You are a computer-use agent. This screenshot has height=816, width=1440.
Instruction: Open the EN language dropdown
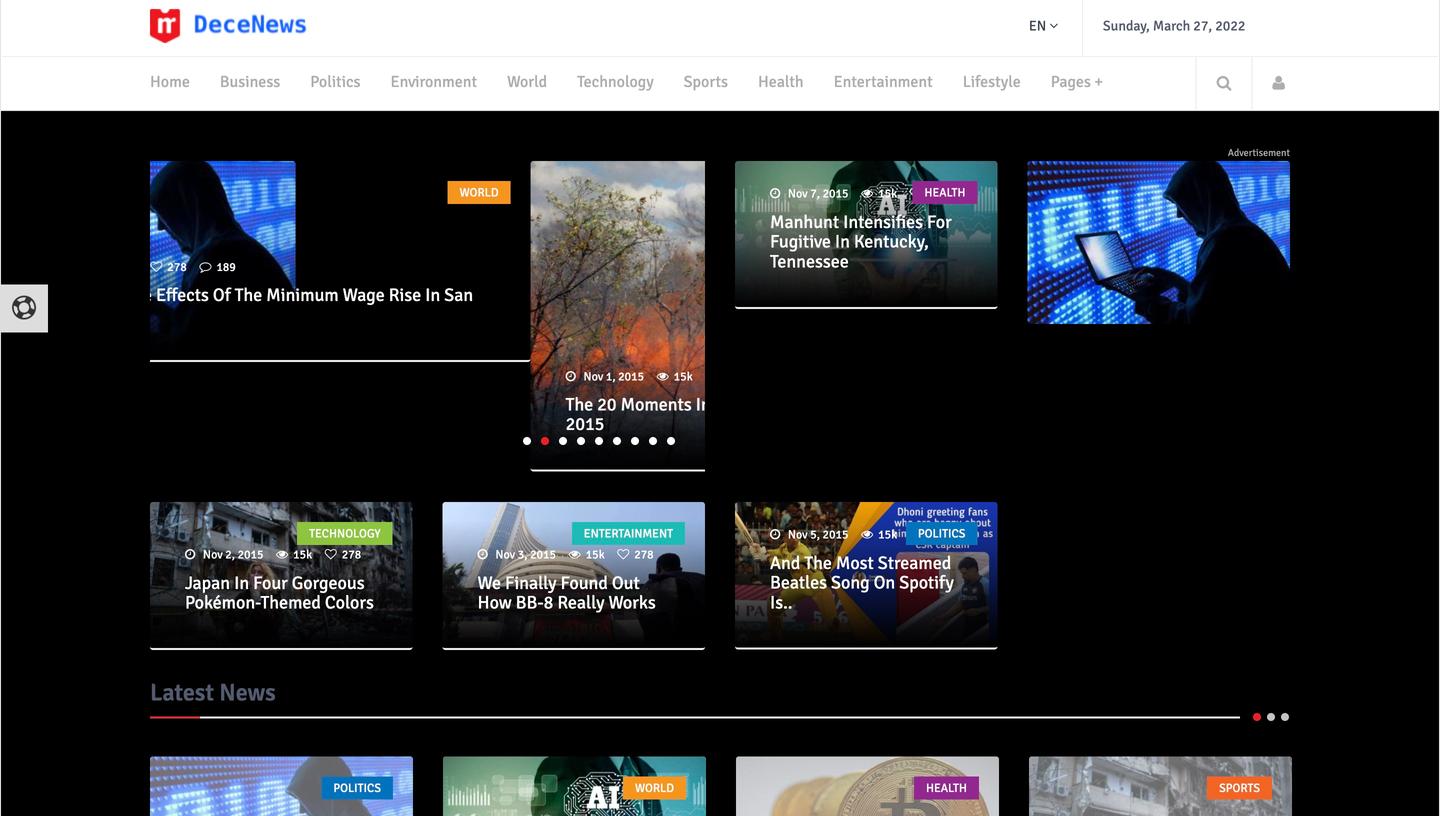(x=1043, y=26)
